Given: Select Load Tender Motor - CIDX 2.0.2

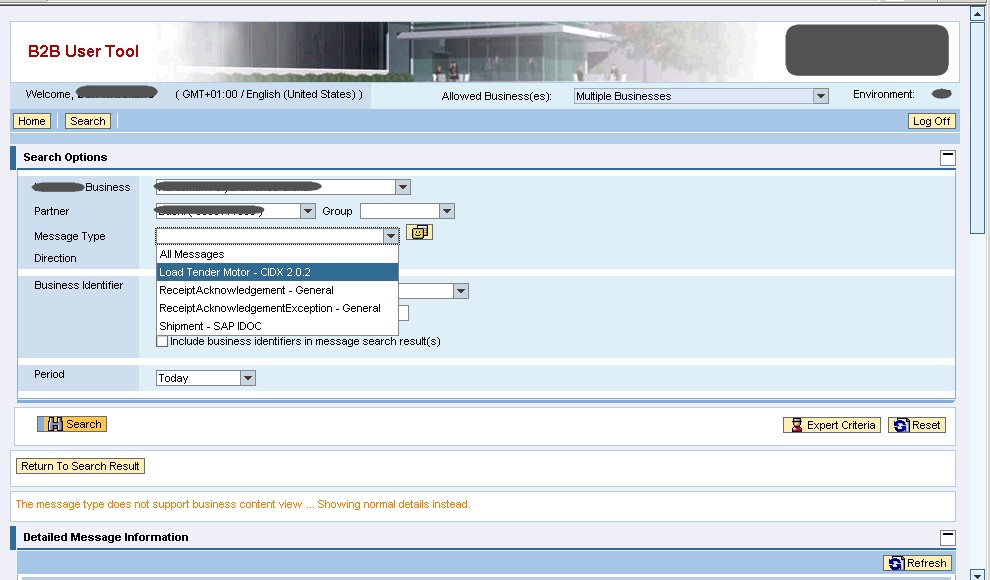Looking at the screenshot, I should point(235,272).
